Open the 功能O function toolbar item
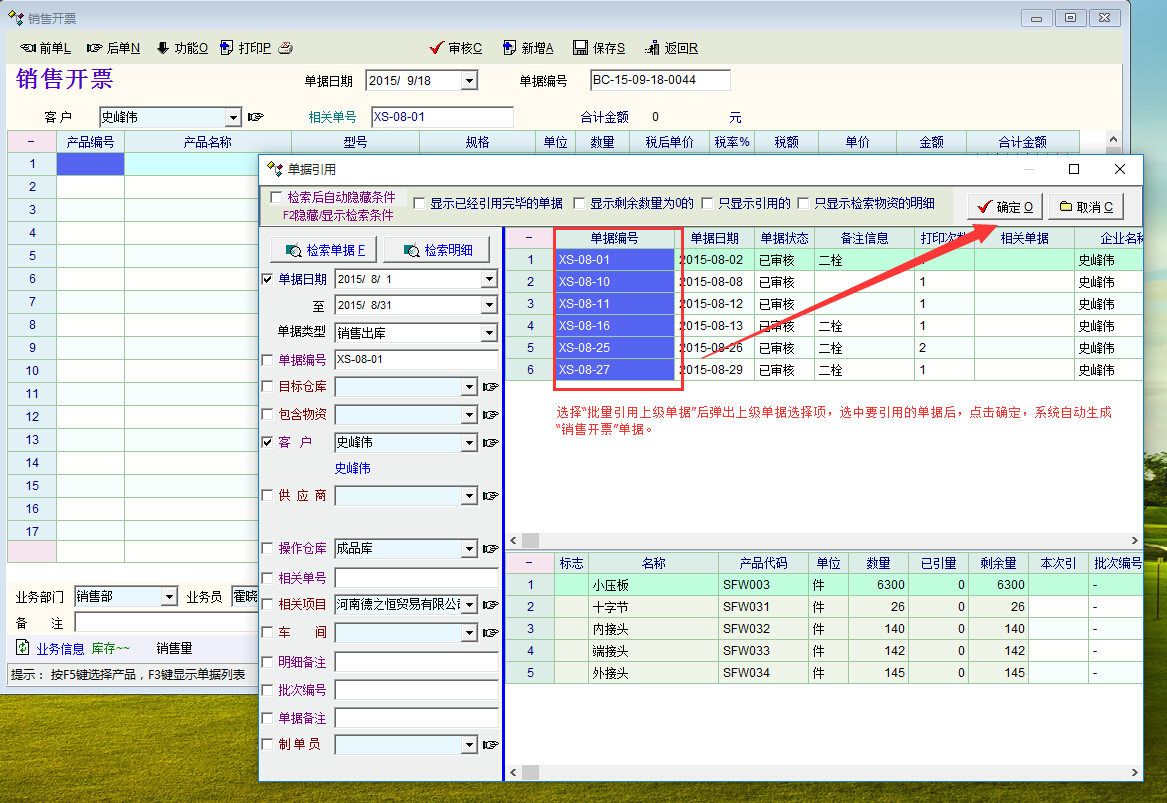This screenshot has height=803, width=1167. coord(163,48)
